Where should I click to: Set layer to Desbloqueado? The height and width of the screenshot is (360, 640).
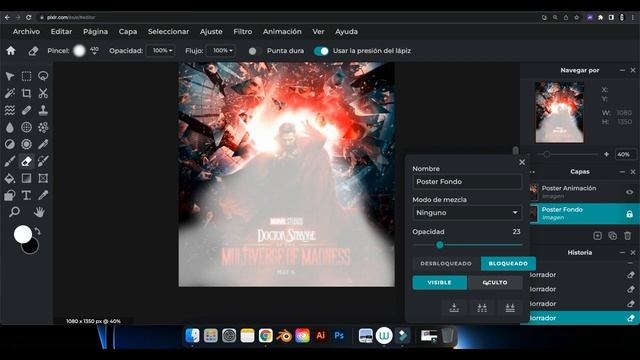pos(446,264)
